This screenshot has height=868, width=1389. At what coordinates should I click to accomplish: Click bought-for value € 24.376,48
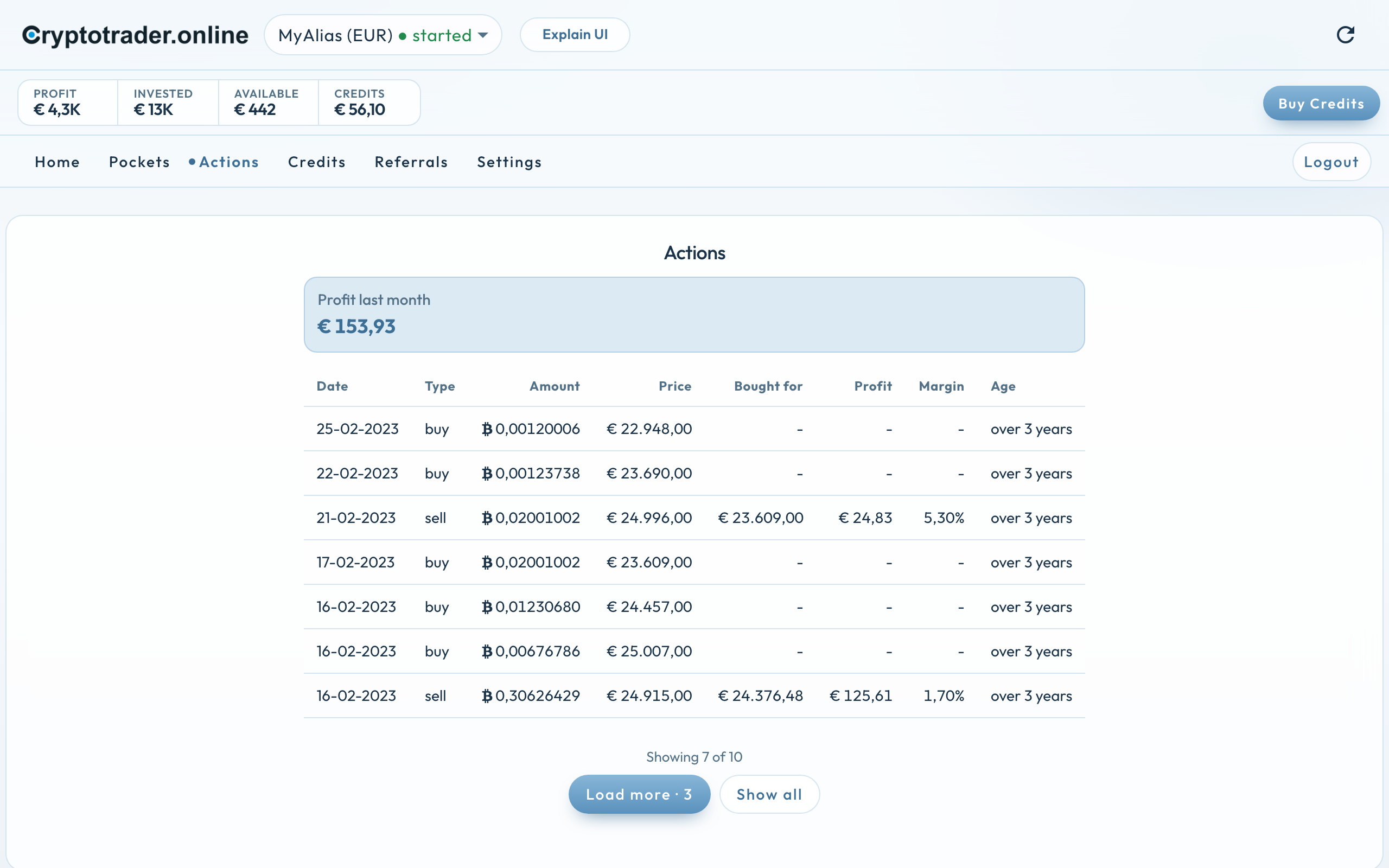[761, 696]
